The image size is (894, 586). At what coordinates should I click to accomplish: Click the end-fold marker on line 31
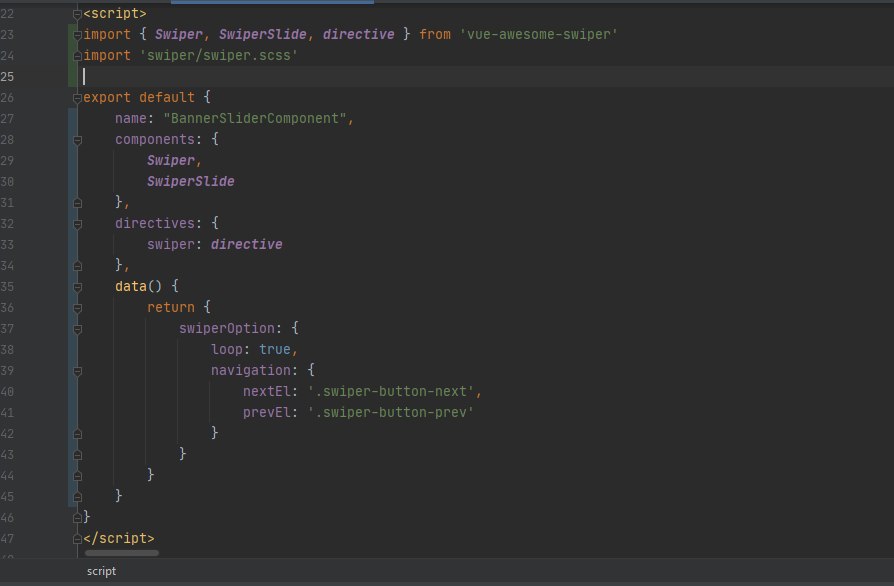pyautogui.click(x=78, y=203)
